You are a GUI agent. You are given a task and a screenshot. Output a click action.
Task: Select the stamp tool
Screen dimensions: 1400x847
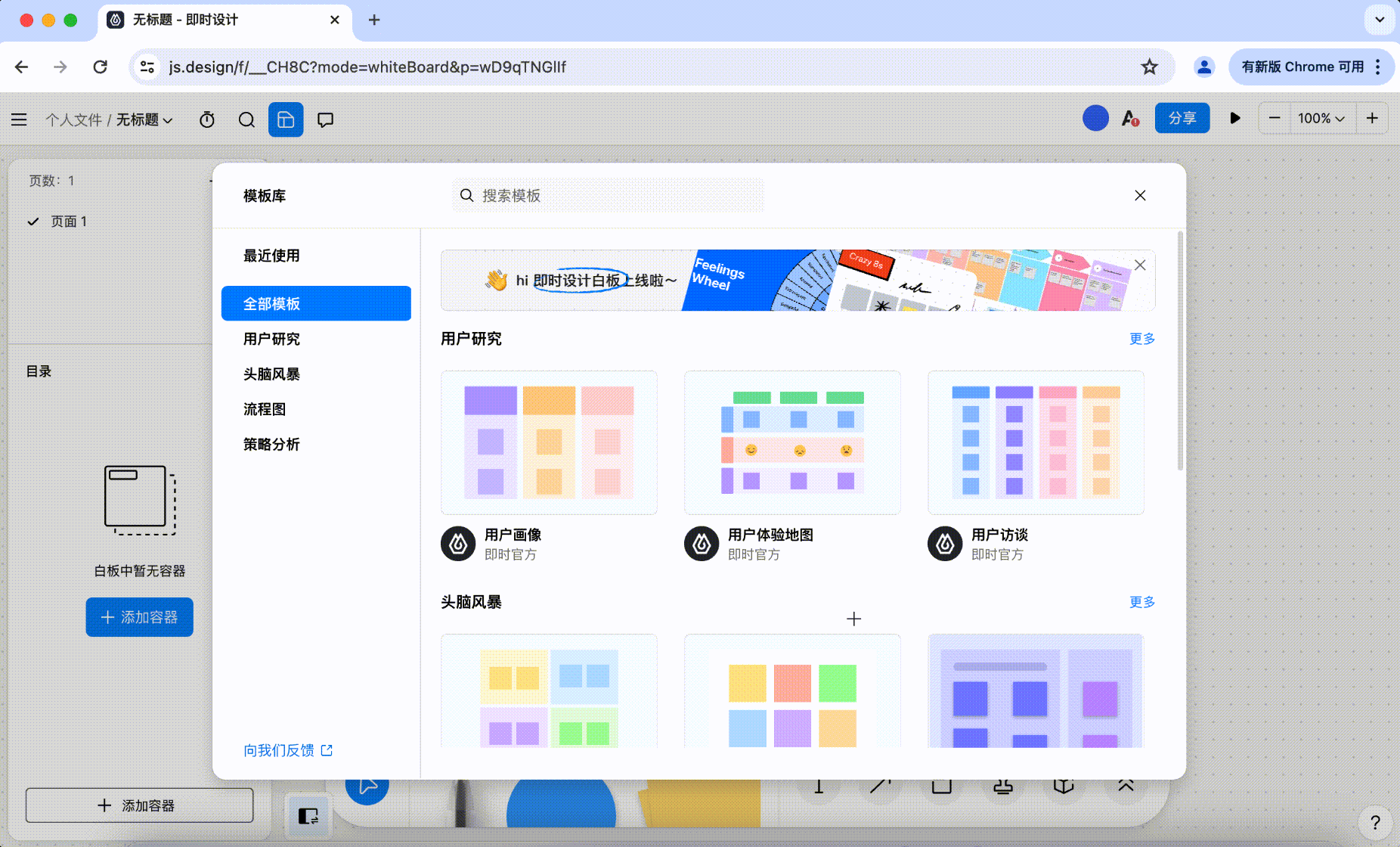[1002, 786]
